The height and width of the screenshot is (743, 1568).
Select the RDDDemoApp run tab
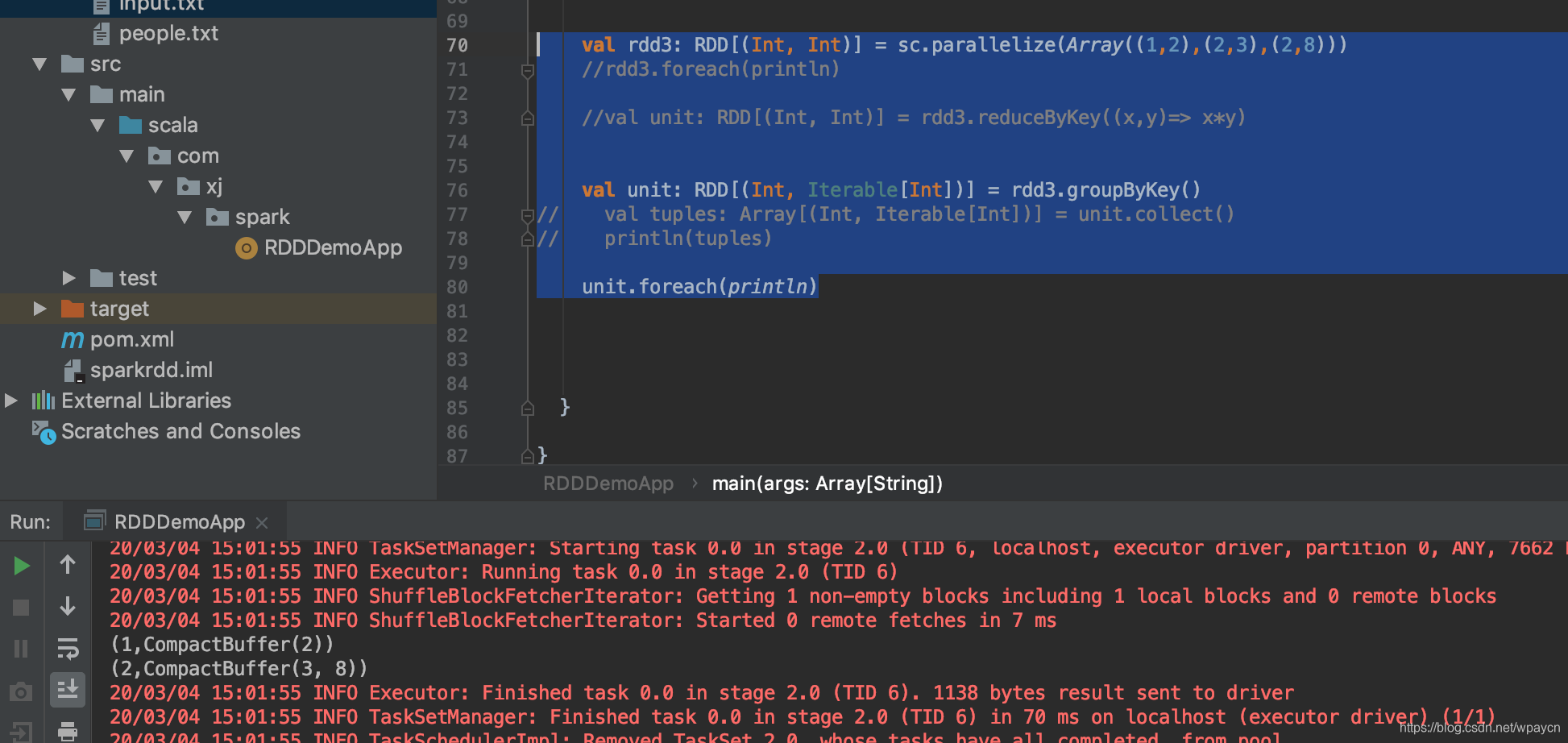click(x=176, y=522)
